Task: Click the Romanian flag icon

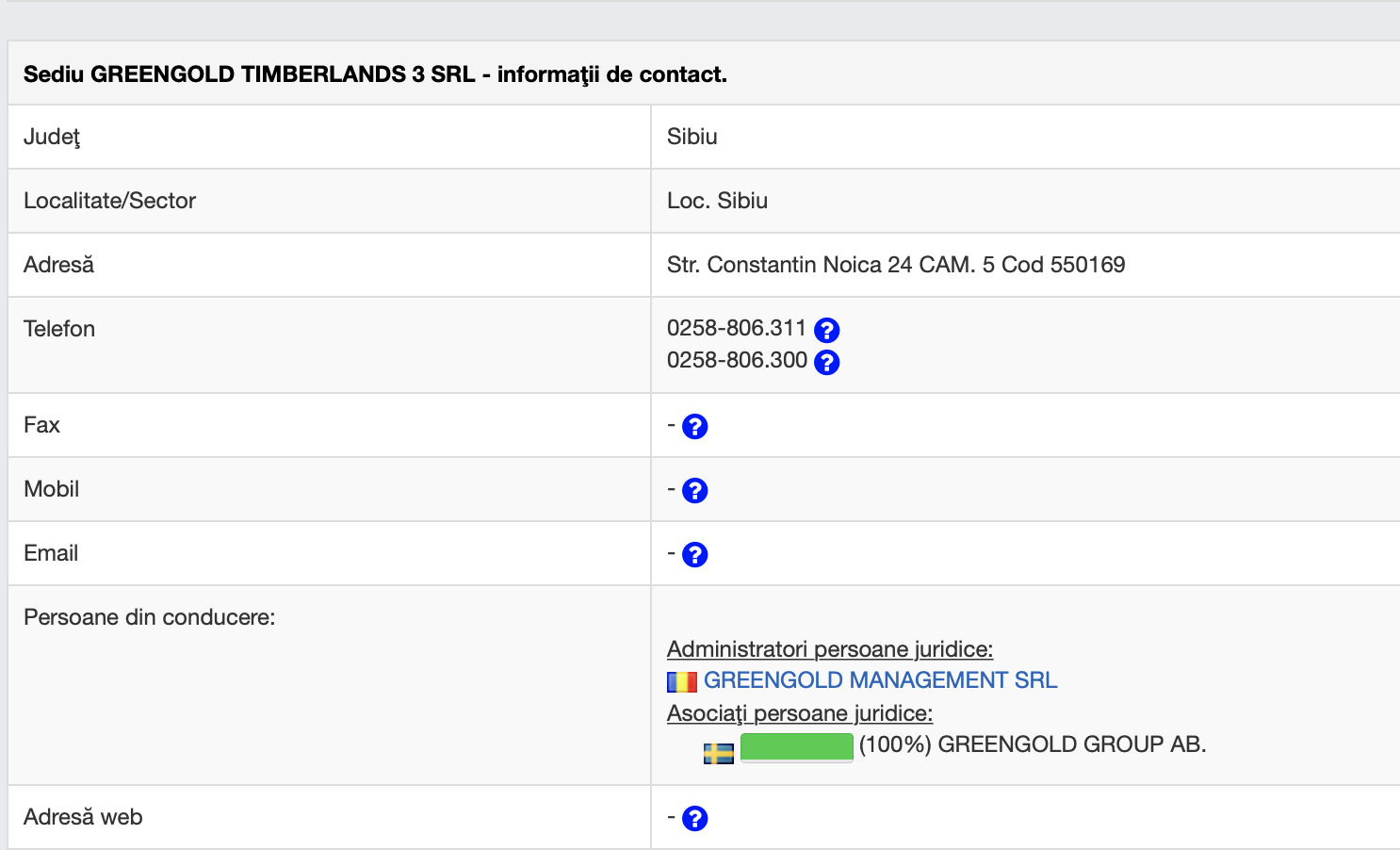Action: point(682,681)
